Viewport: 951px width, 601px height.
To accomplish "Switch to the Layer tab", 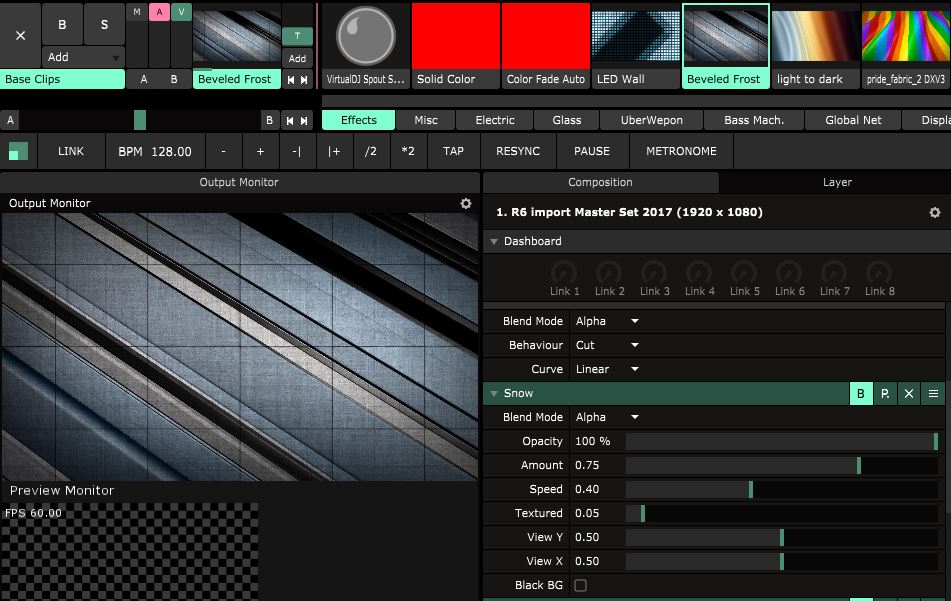I will point(836,182).
